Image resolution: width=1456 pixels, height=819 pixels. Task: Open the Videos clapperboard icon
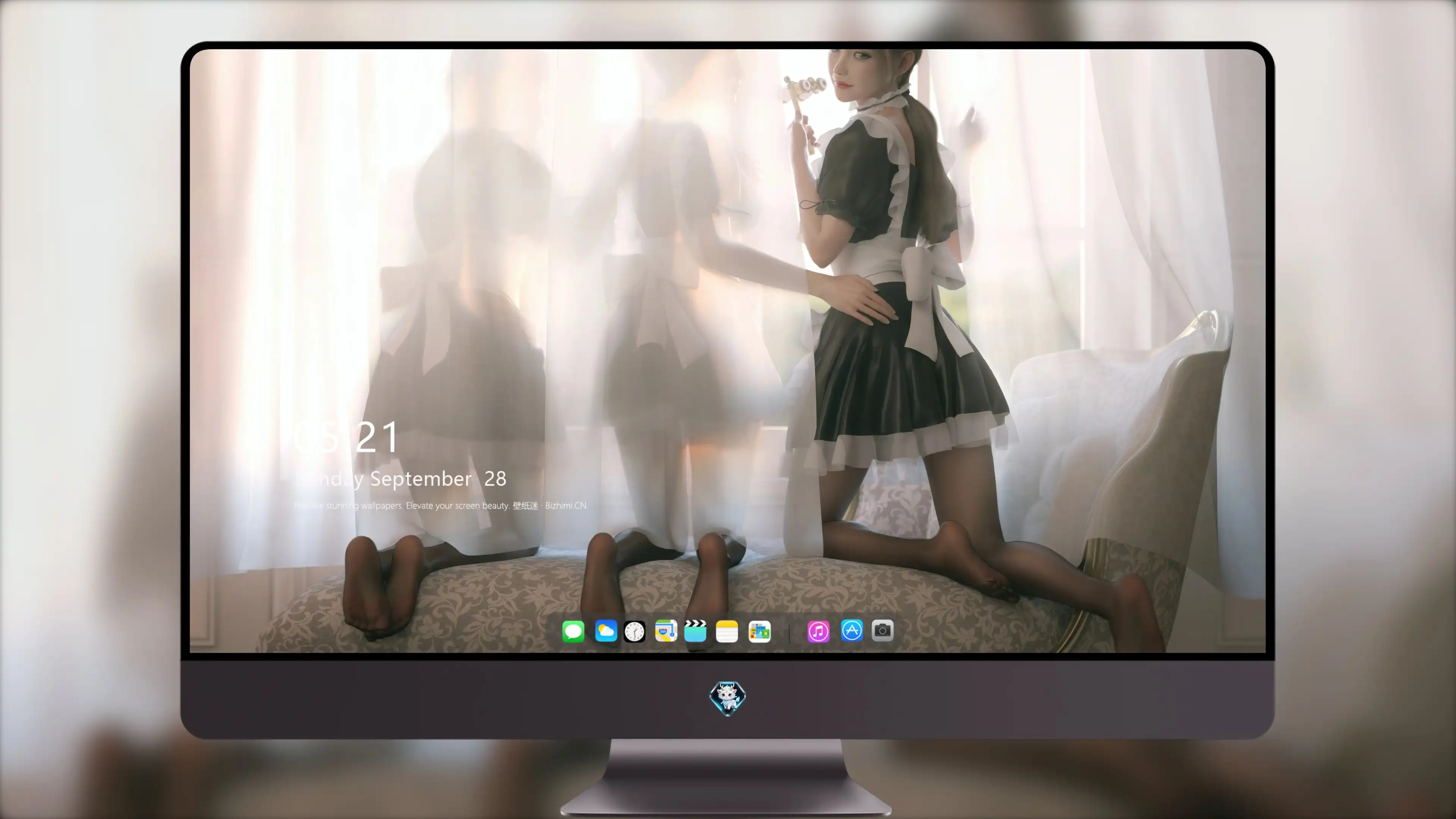coord(695,631)
